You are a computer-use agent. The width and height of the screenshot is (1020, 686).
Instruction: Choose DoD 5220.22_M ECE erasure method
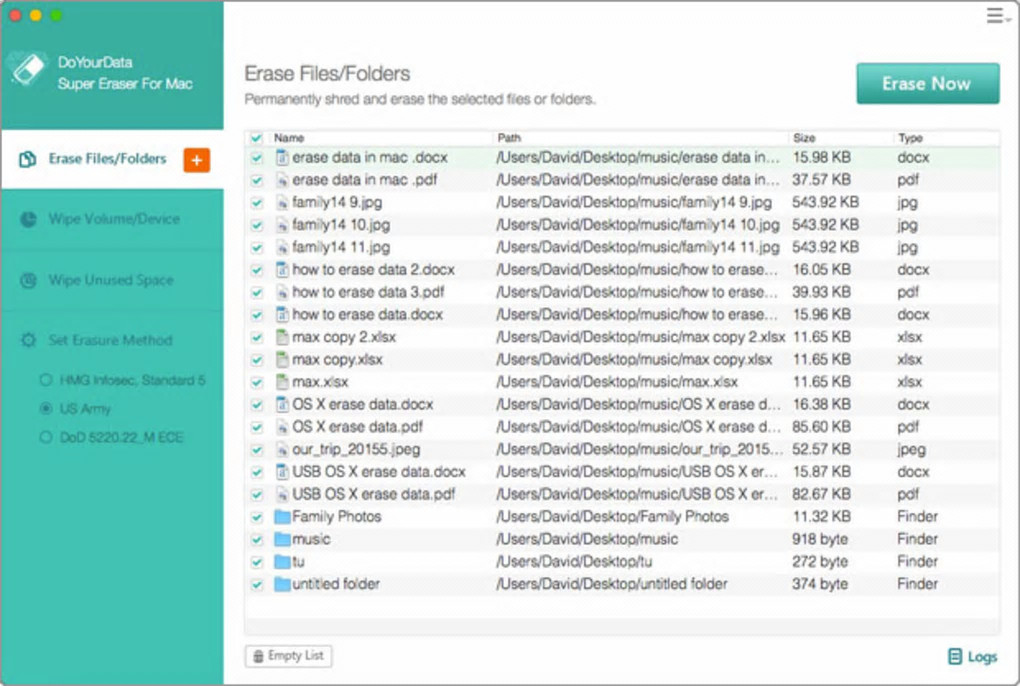46,437
